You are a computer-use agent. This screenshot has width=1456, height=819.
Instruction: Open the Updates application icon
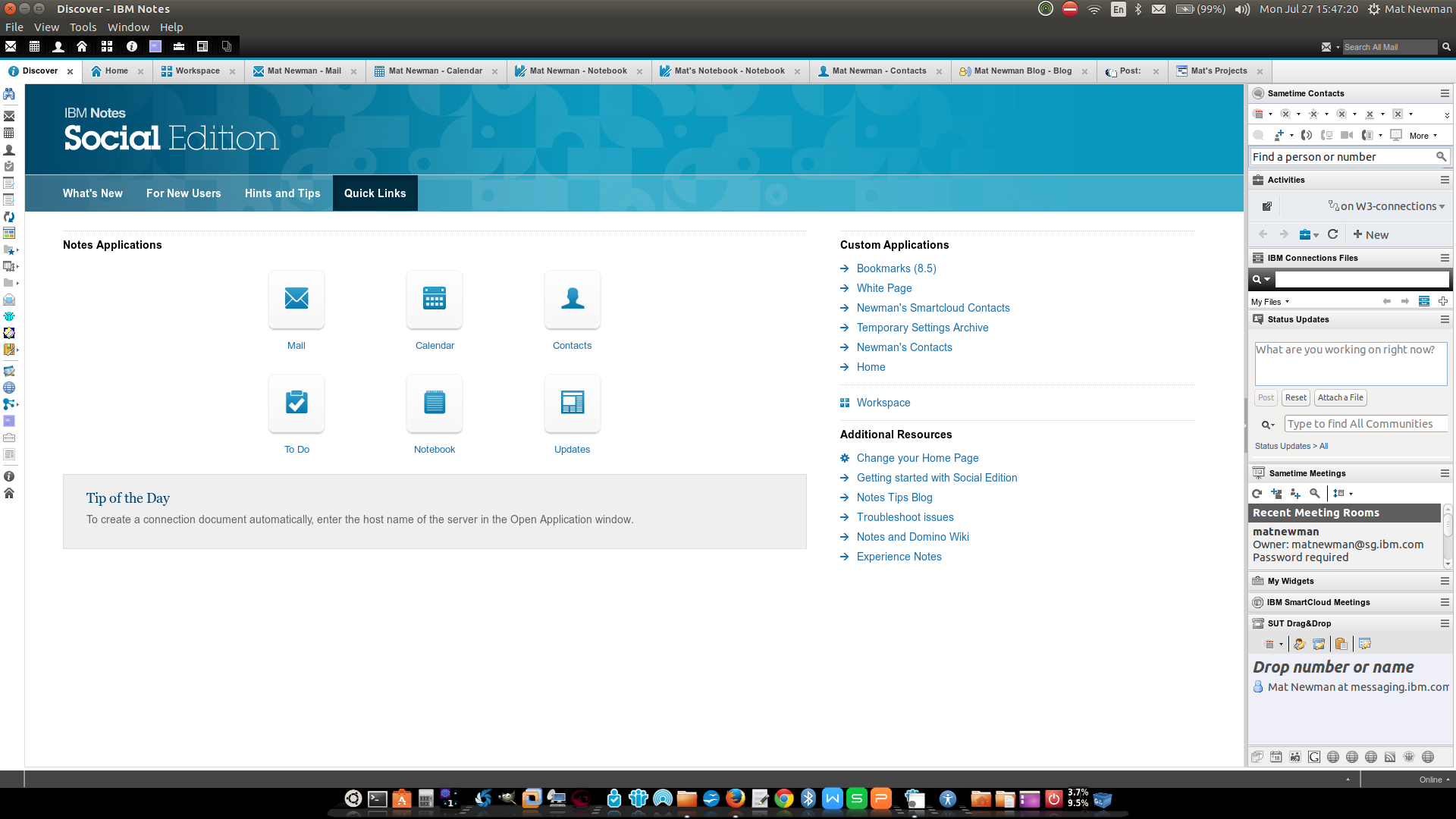(x=573, y=403)
